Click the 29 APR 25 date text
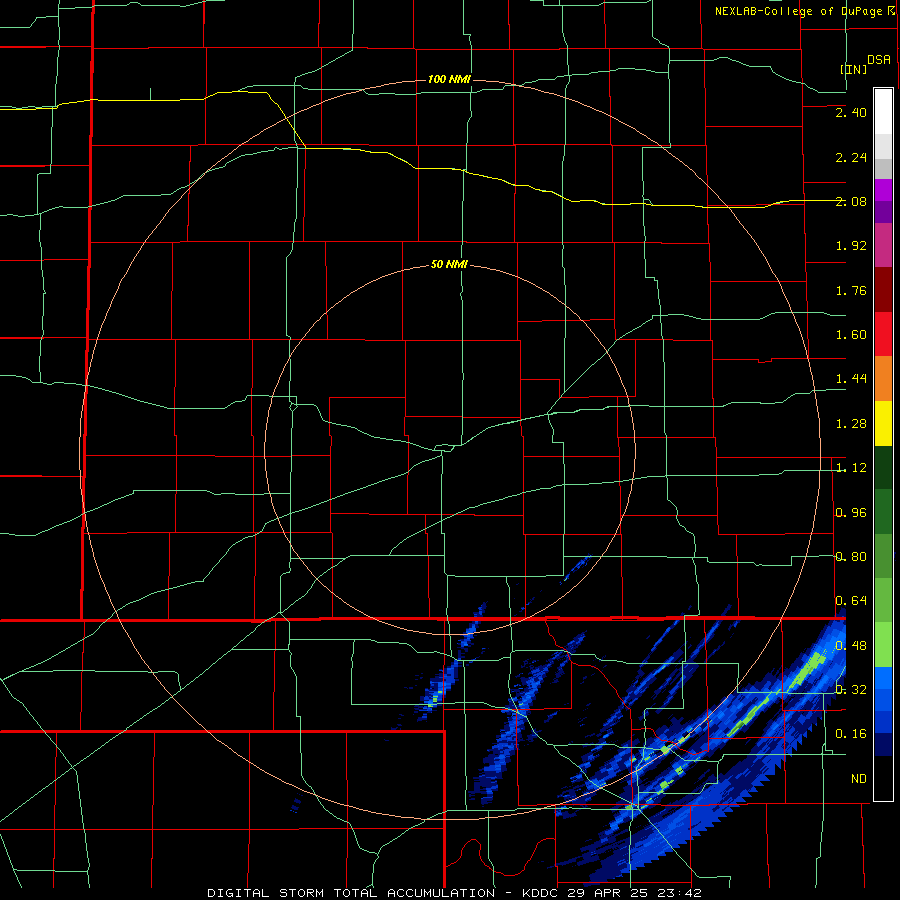The height and width of the screenshot is (900, 900). (x=615, y=893)
